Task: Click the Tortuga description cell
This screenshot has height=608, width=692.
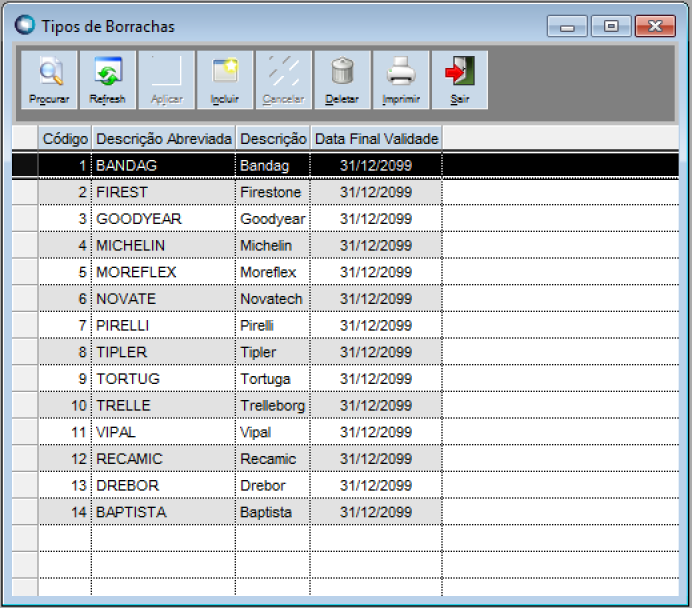Action: click(273, 379)
